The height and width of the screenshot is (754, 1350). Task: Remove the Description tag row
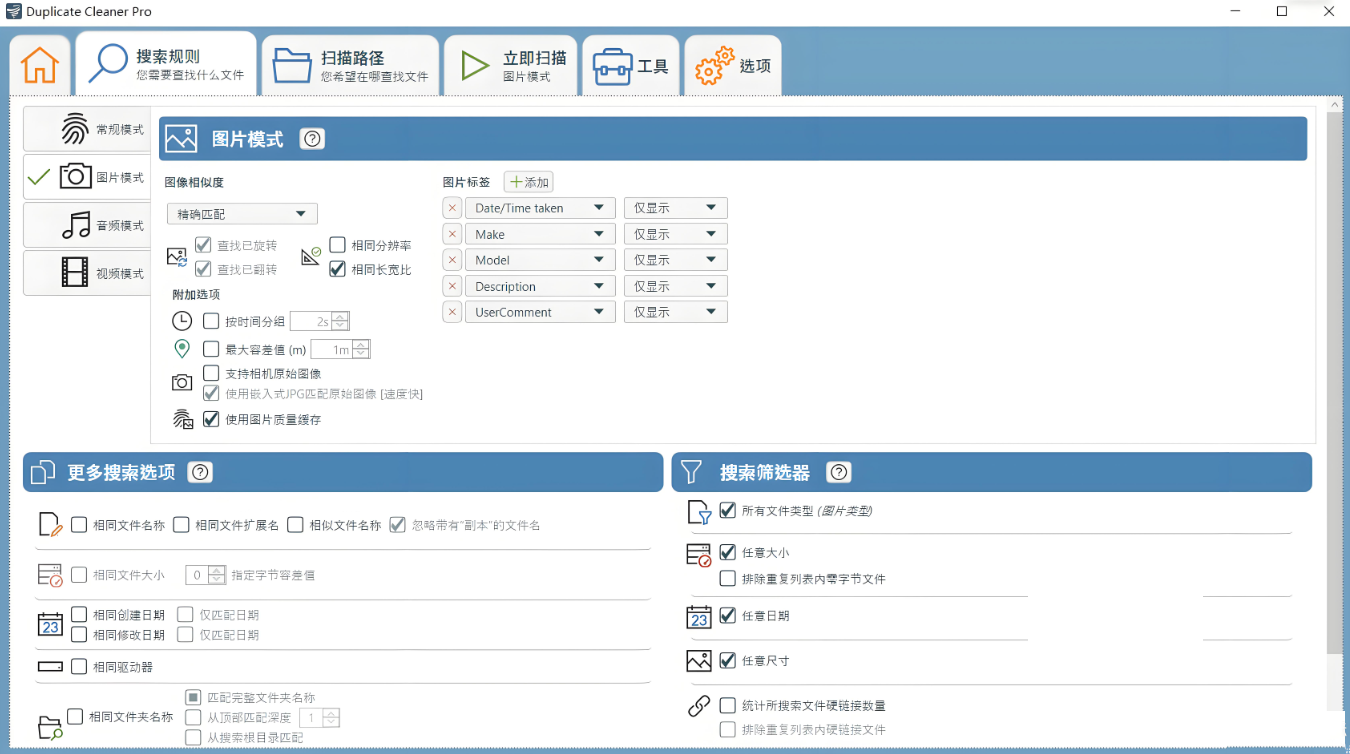452,286
